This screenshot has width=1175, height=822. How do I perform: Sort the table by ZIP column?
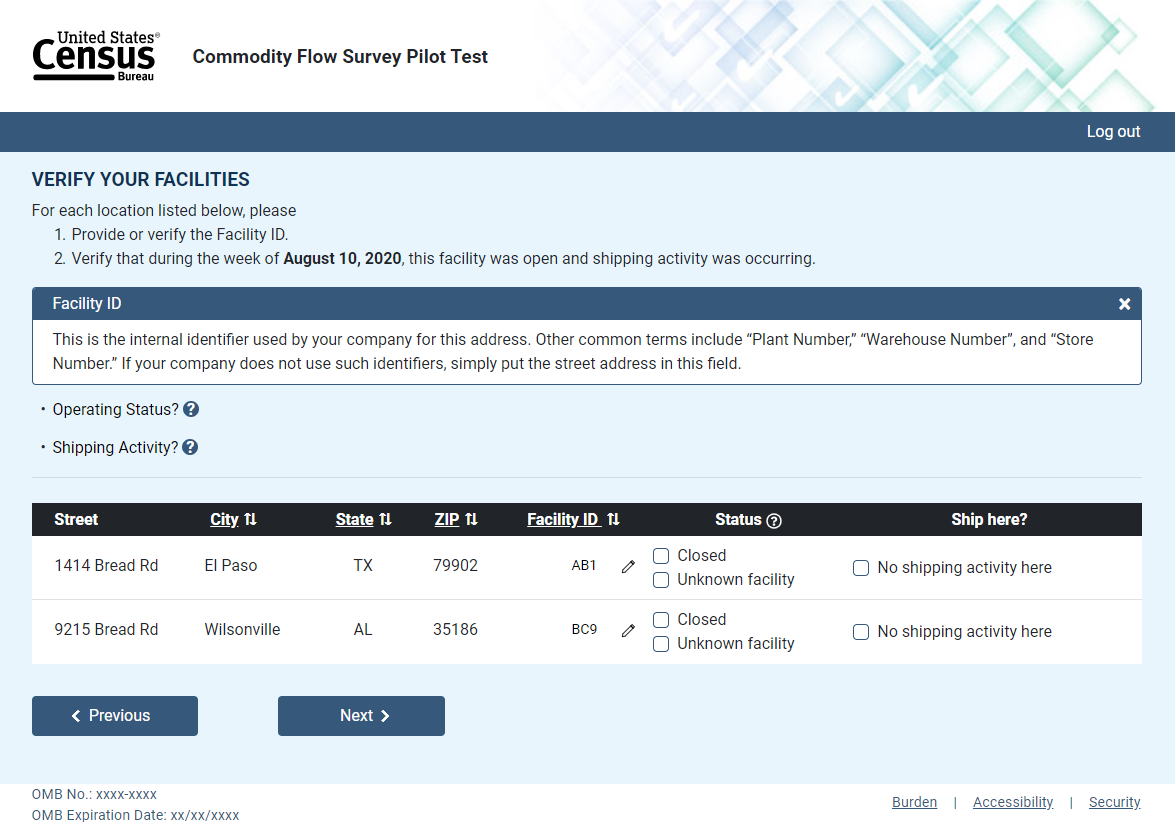click(456, 520)
